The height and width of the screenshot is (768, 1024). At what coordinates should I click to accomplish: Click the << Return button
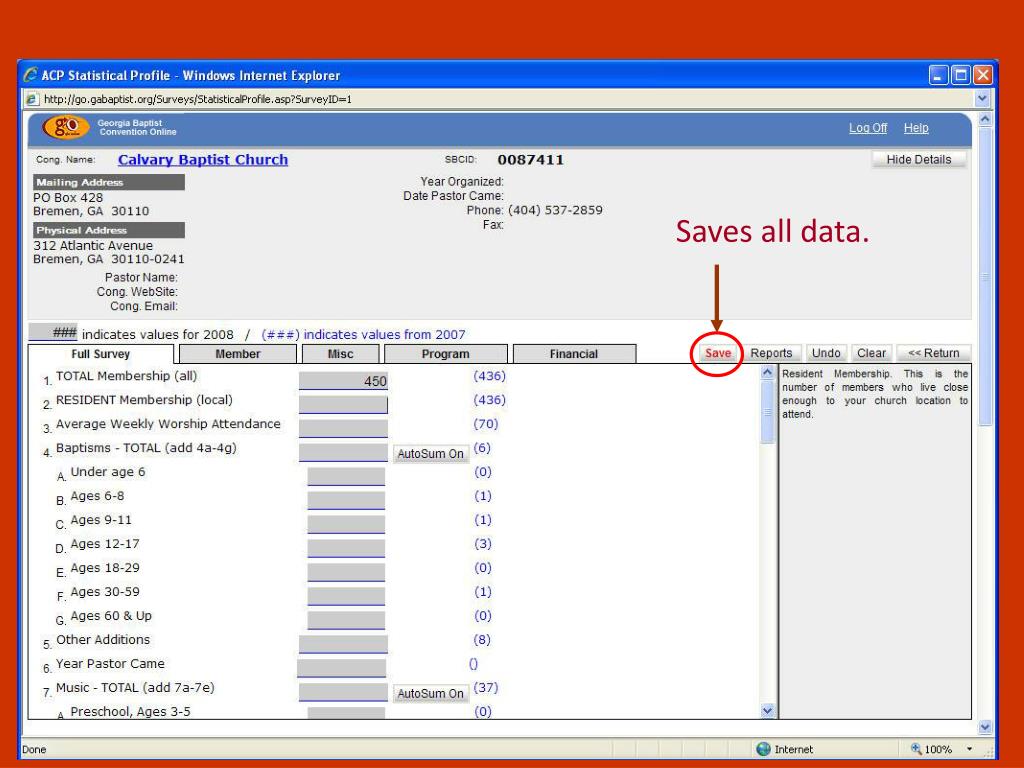point(933,353)
